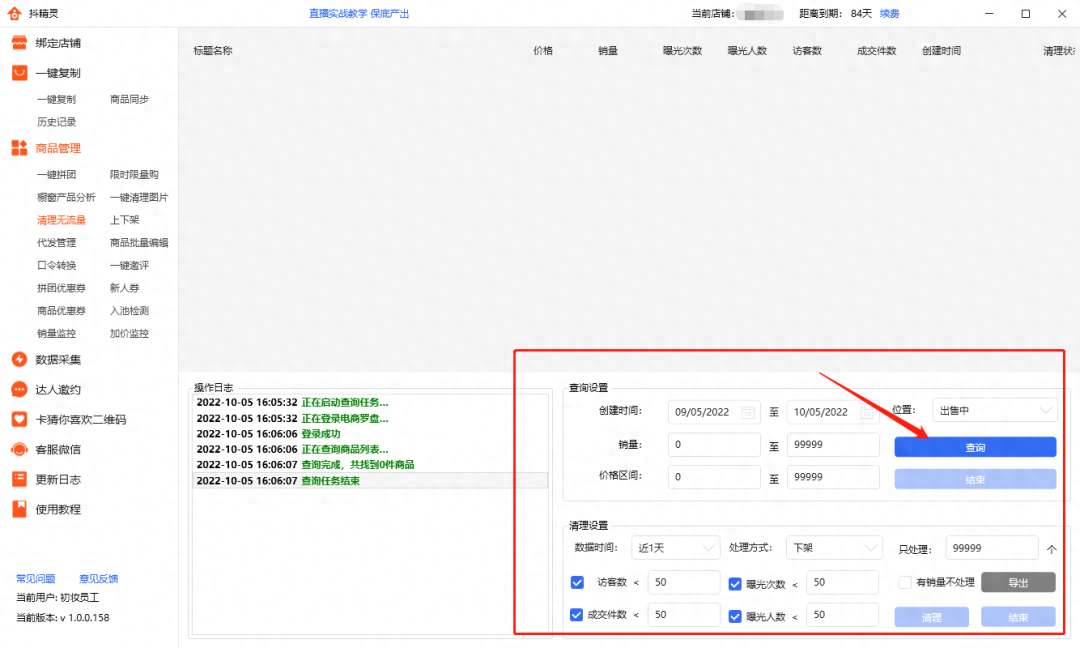
Task: Open 直播实战教学 保底产出 link
Action: coord(359,13)
